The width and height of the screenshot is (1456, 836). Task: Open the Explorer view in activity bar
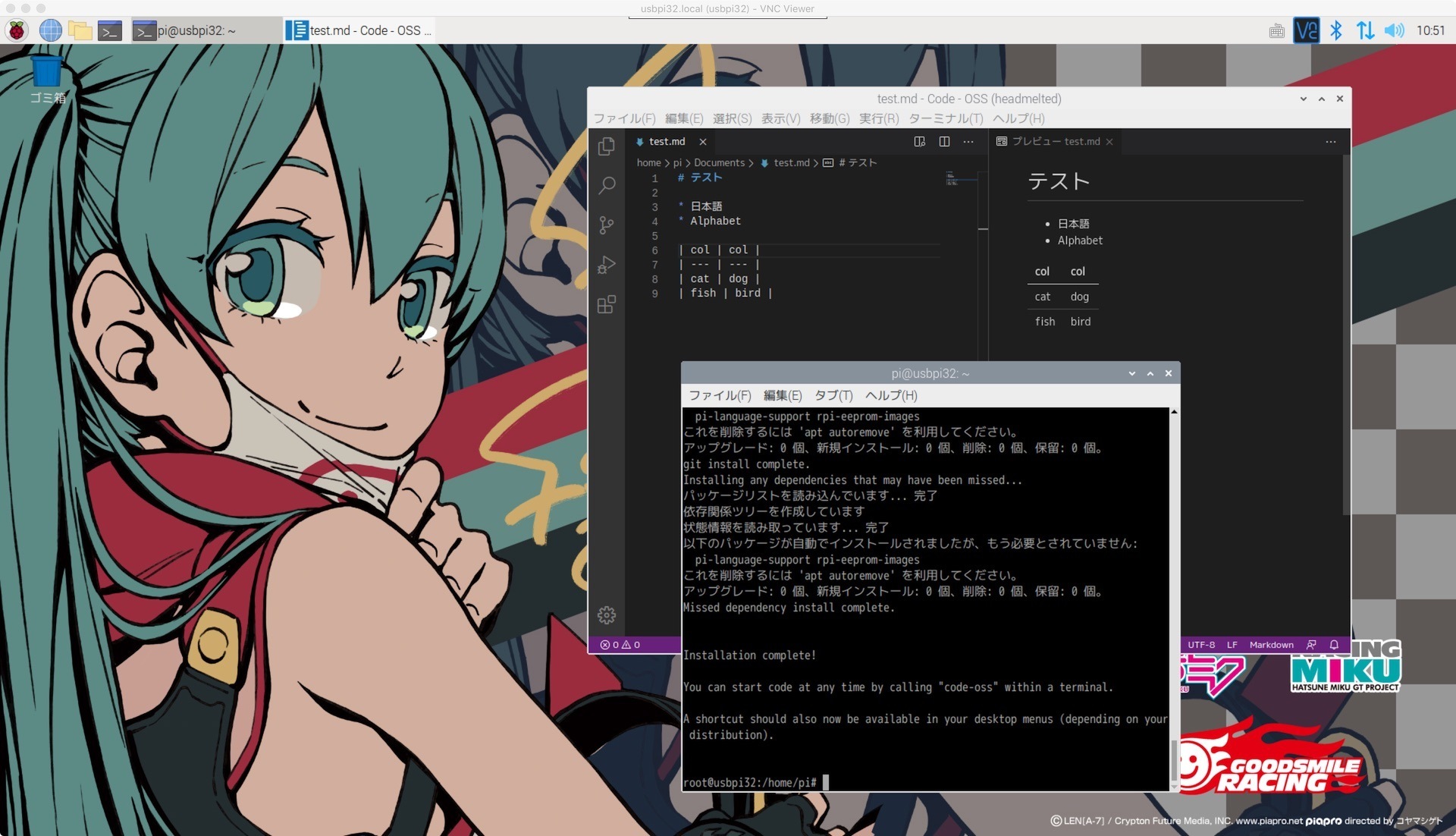(607, 146)
